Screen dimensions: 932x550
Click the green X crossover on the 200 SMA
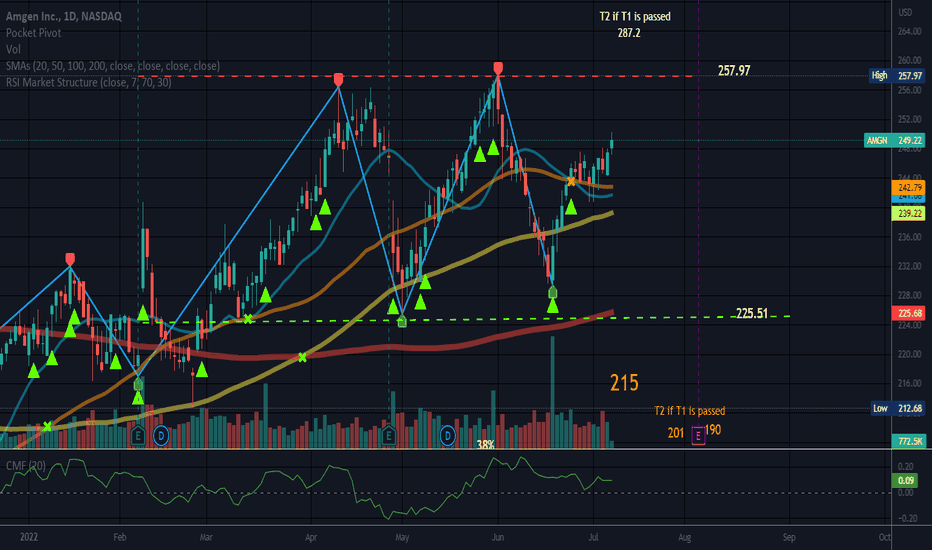click(303, 357)
